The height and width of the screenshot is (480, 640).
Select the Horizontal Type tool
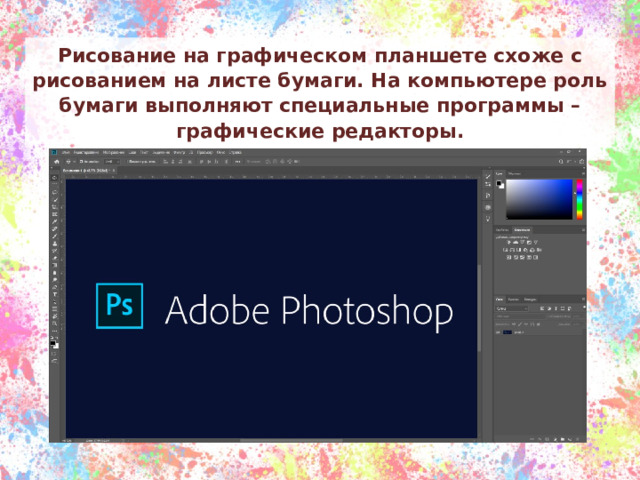[54, 294]
